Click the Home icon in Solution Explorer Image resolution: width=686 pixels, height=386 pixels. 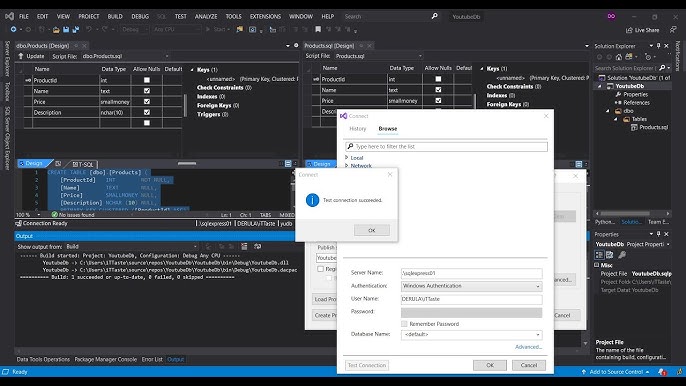click(x=619, y=57)
